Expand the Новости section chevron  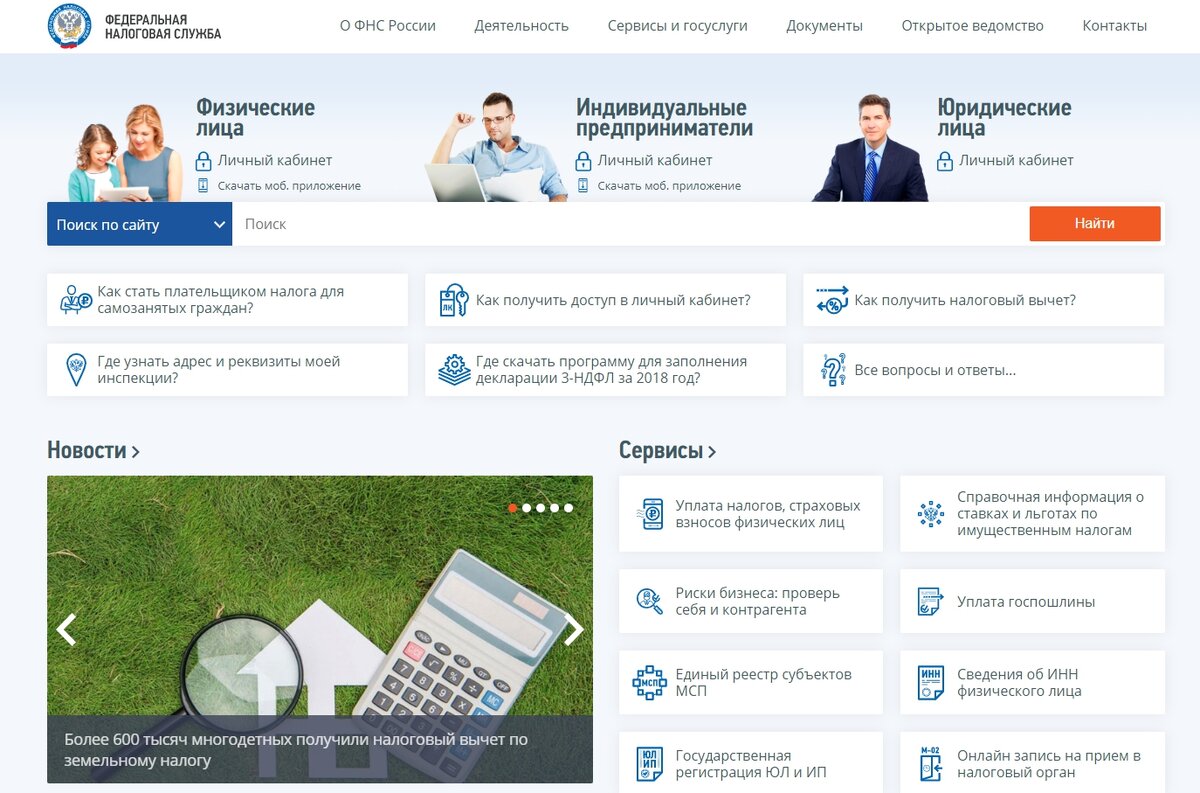(136, 452)
